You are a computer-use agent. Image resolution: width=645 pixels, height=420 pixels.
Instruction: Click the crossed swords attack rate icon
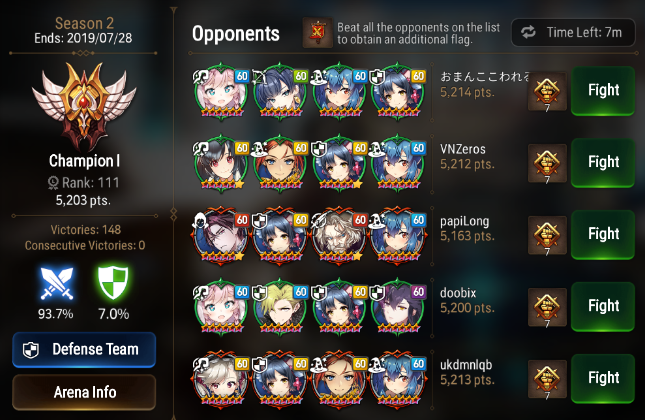[57, 283]
